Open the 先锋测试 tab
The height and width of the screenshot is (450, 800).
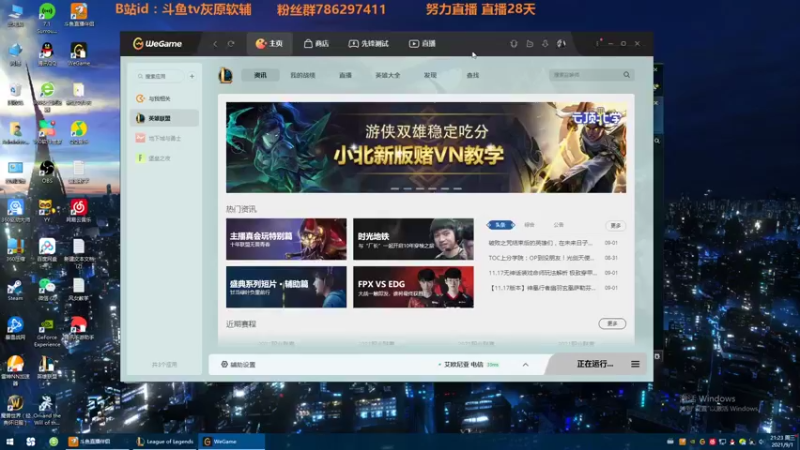(x=368, y=44)
